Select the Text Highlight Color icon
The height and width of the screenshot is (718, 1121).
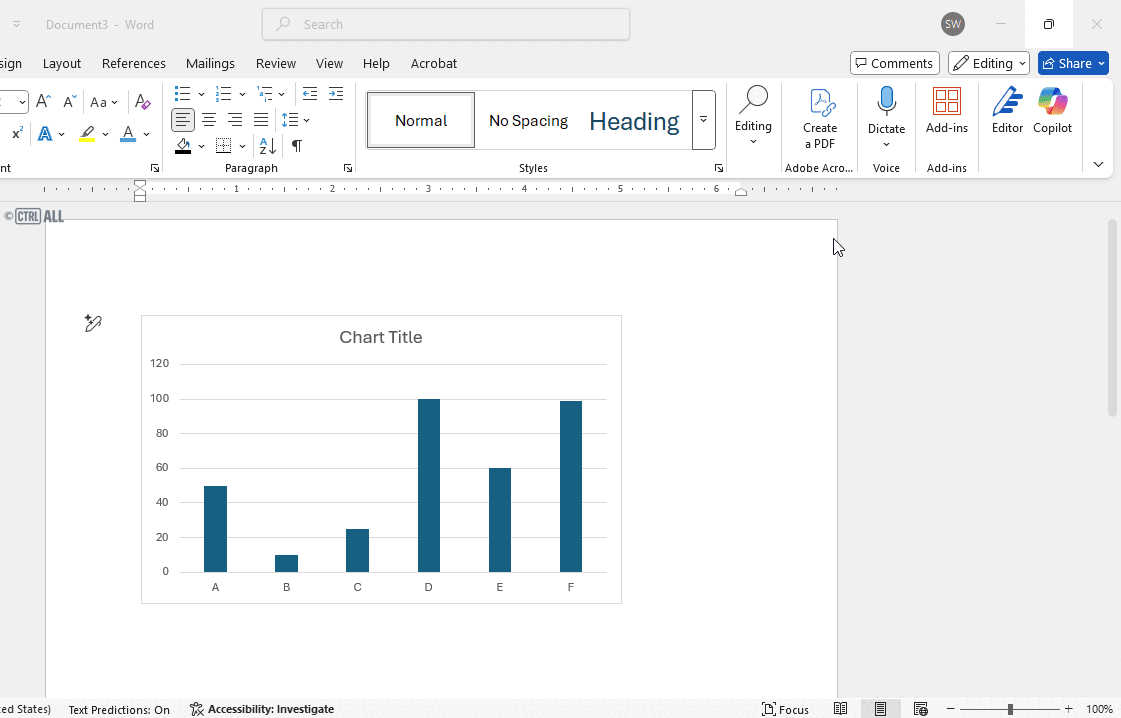tap(88, 133)
